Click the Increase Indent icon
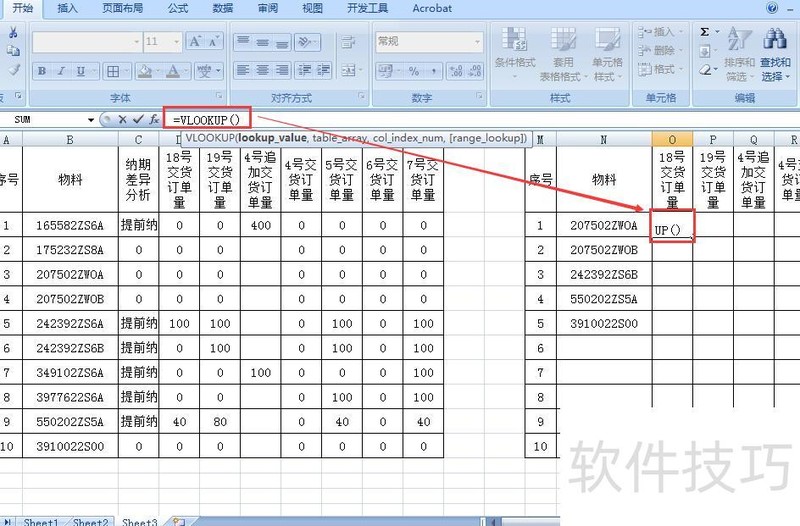This screenshot has width=800, height=526. pyautogui.click(x=323, y=70)
